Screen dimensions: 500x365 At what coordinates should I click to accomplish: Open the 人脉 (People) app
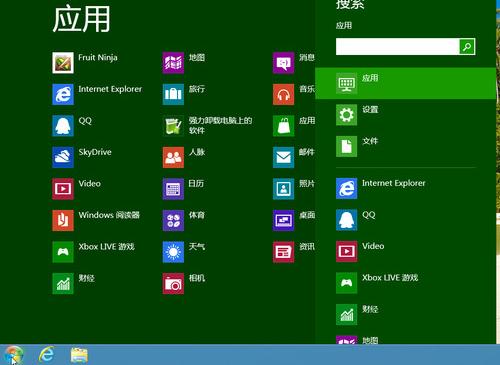point(184,157)
